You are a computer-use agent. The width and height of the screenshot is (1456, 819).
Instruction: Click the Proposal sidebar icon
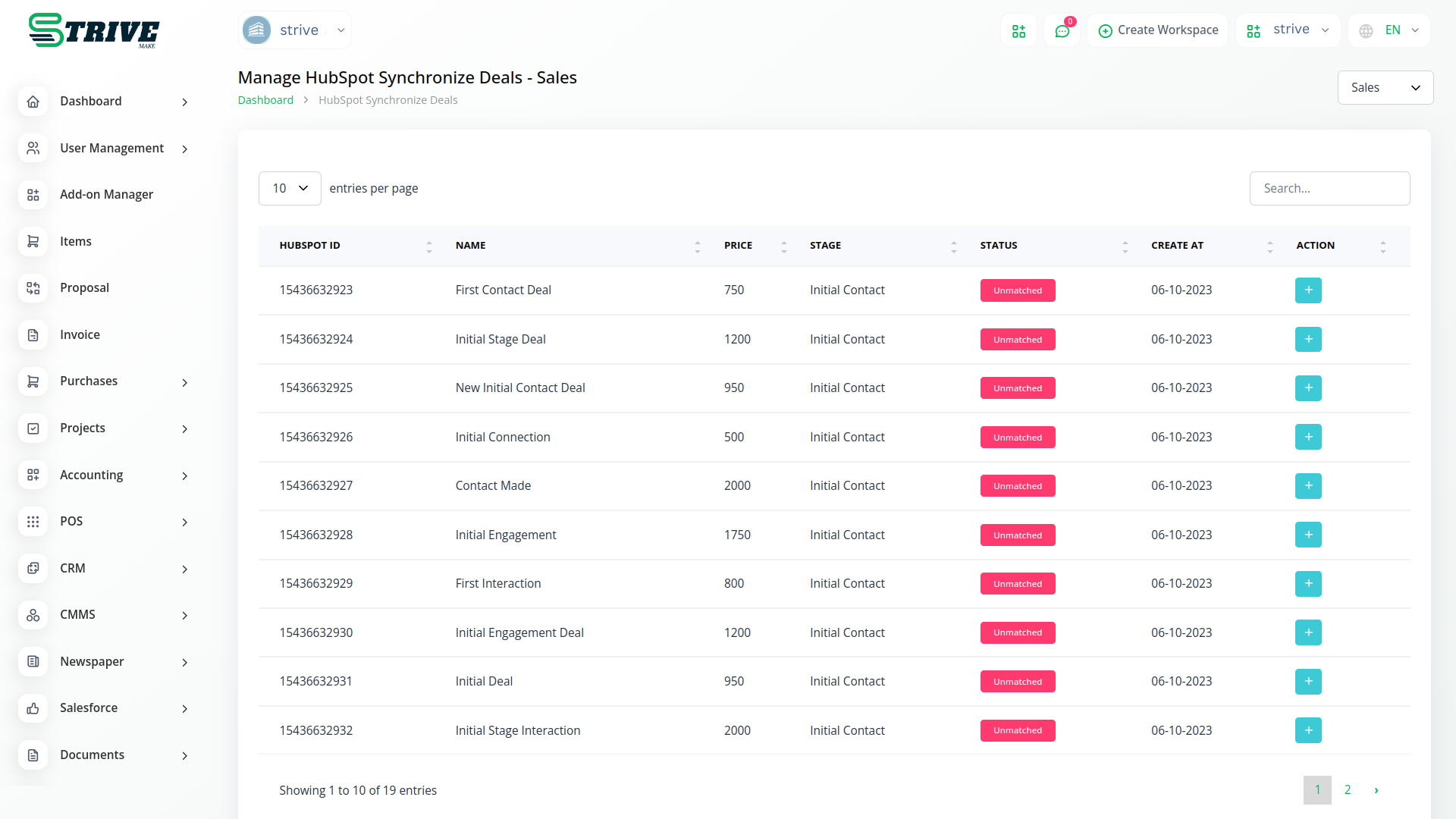point(33,288)
